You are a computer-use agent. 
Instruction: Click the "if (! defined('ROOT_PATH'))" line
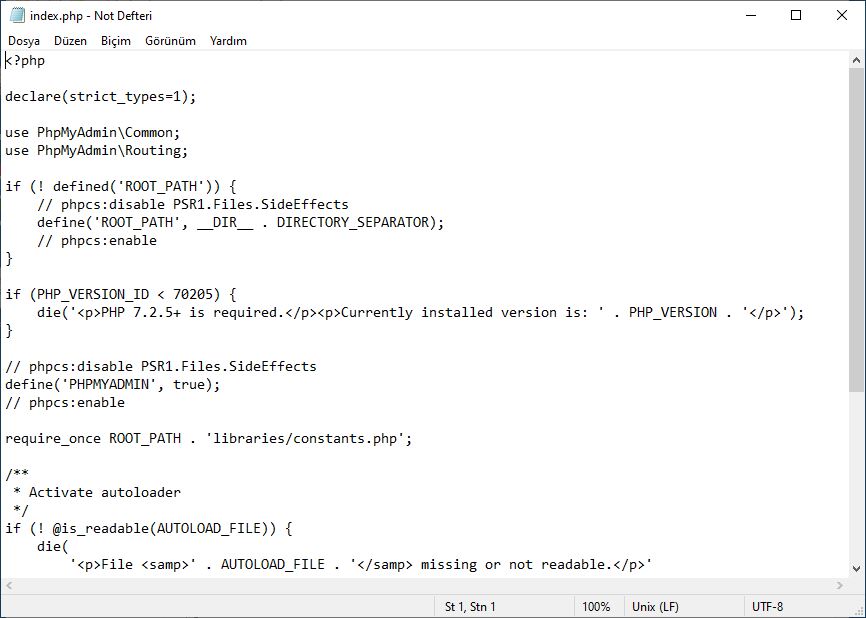click(121, 186)
